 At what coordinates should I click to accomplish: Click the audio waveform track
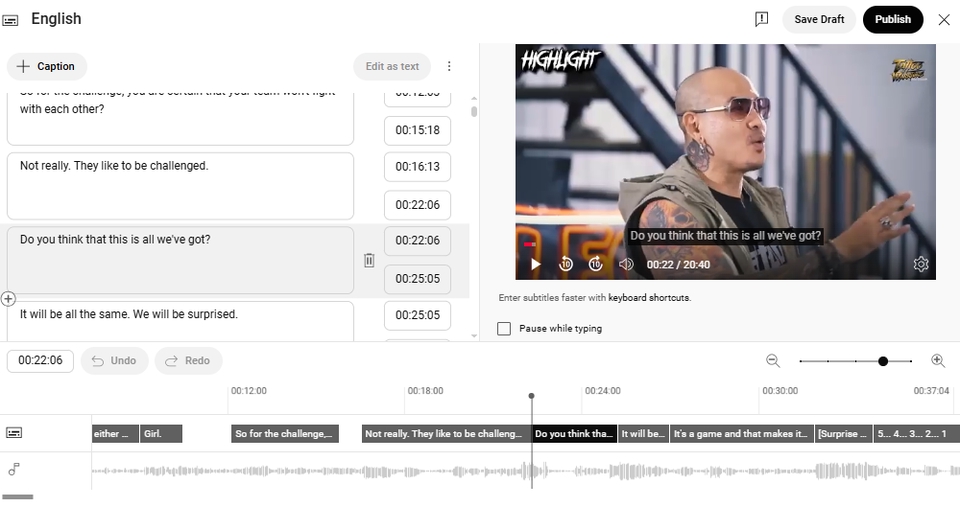pyautogui.click(x=525, y=471)
